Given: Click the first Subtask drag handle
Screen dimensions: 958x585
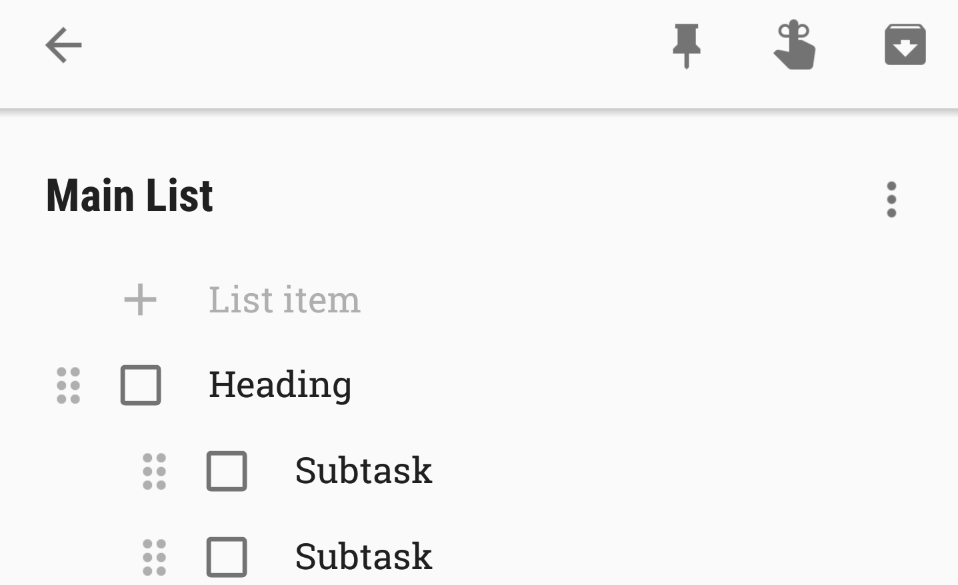Looking at the screenshot, I should (x=154, y=471).
